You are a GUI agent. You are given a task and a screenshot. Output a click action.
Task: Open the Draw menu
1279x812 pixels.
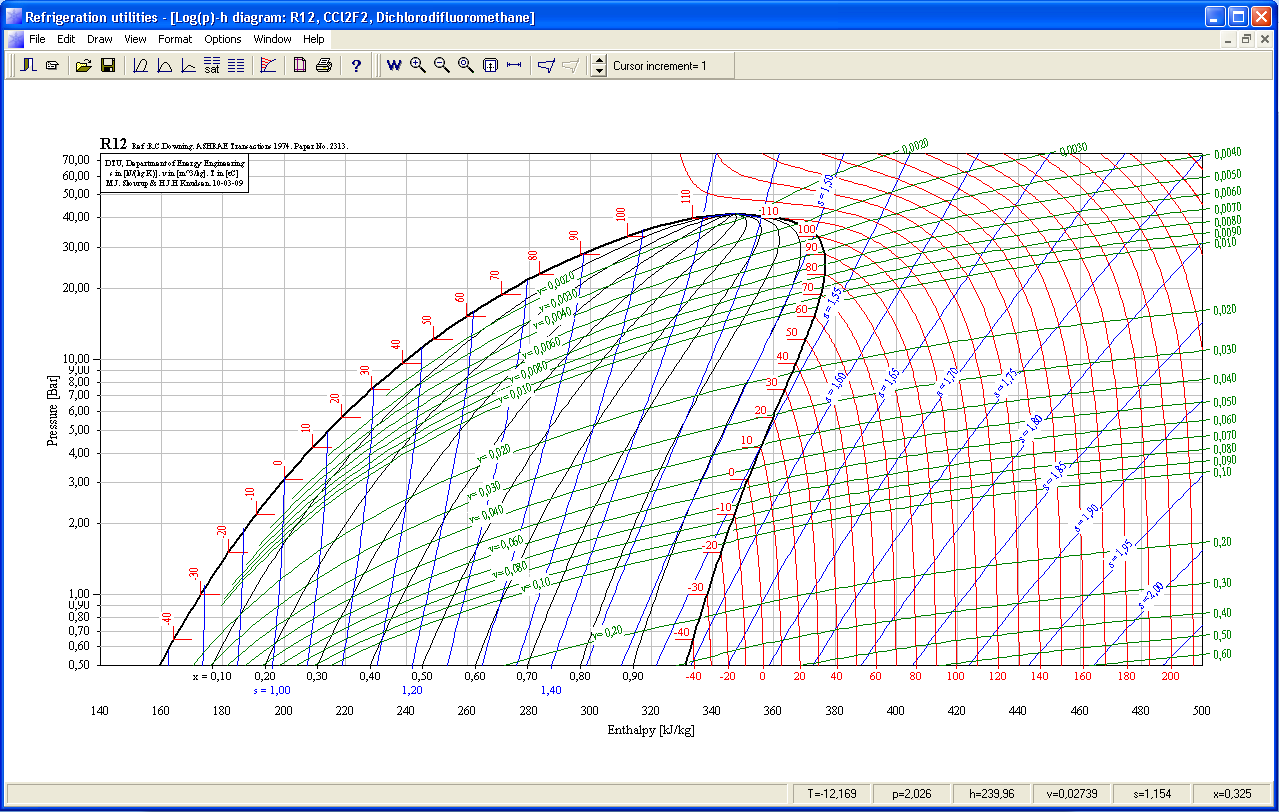100,39
